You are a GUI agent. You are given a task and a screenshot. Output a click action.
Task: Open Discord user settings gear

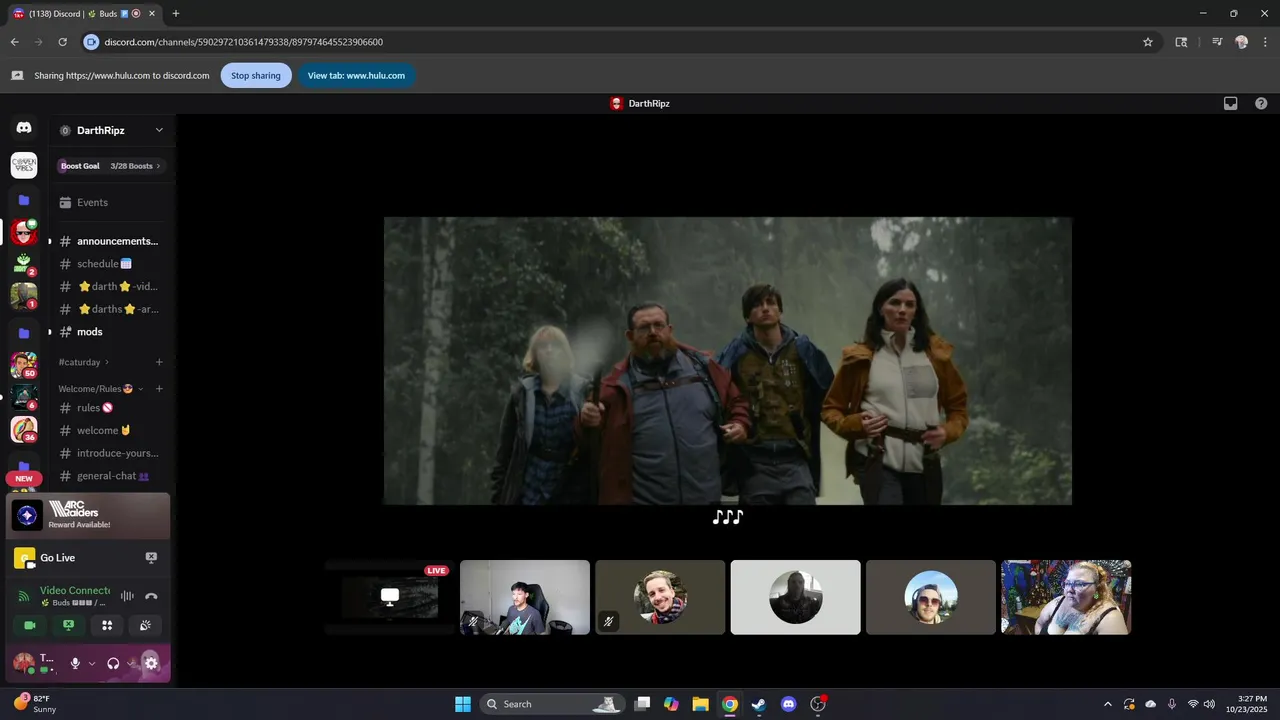[x=151, y=663]
